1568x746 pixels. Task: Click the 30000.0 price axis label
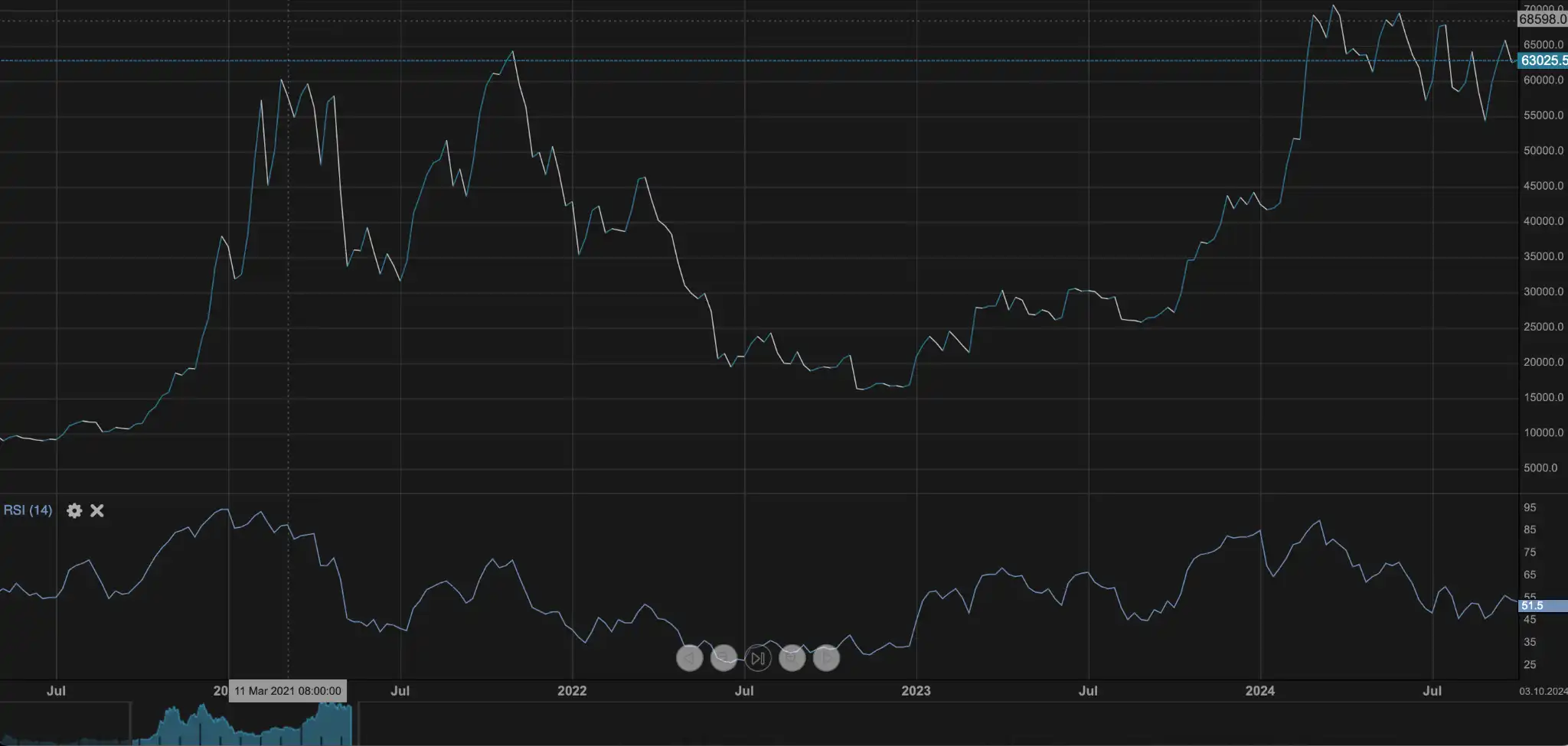pos(1543,292)
